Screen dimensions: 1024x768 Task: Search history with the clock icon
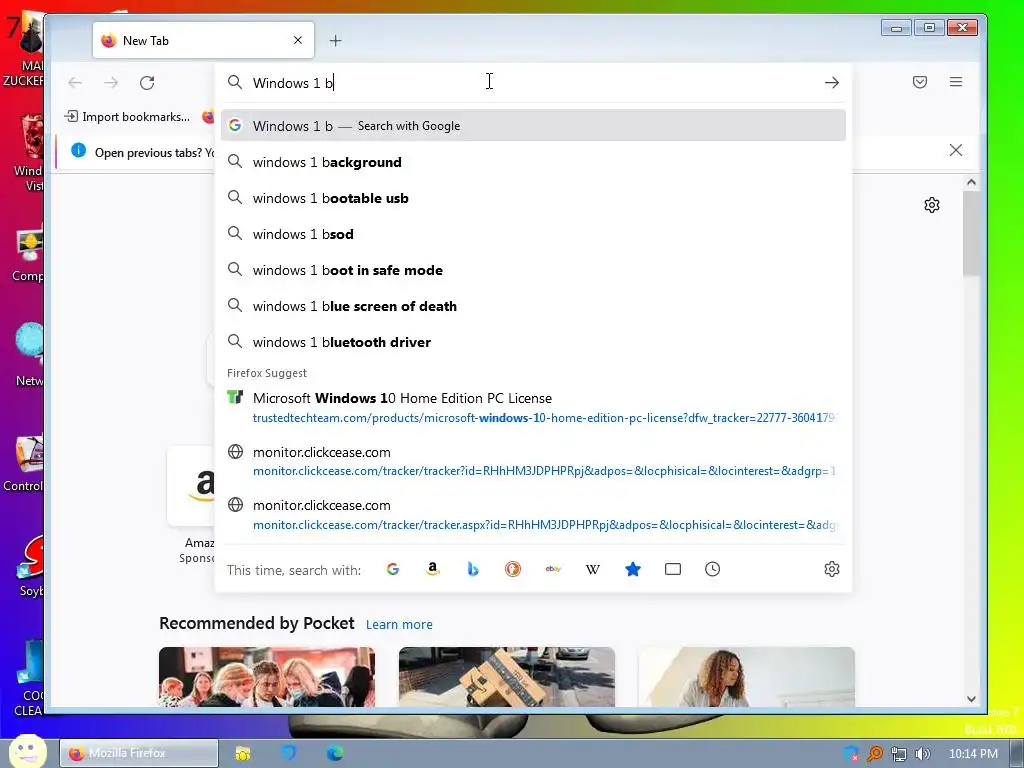(712, 569)
